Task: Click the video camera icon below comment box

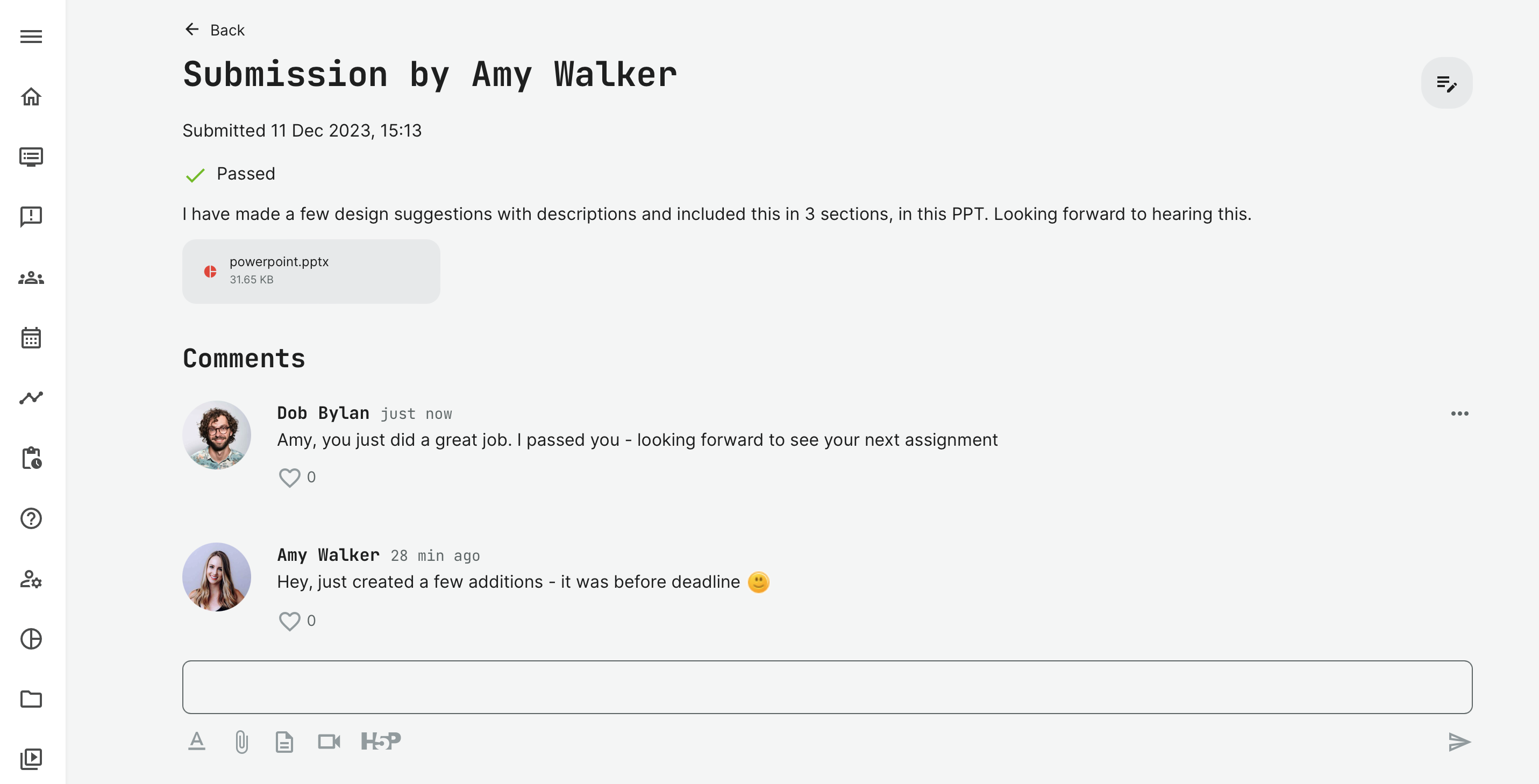Action: [329, 742]
